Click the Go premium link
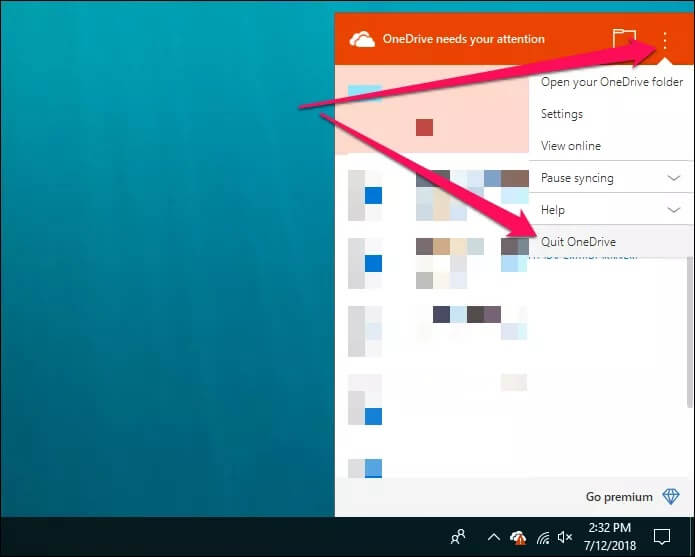Image resolution: width=695 pixels, height=557 pixels. [x=619, y=497]
